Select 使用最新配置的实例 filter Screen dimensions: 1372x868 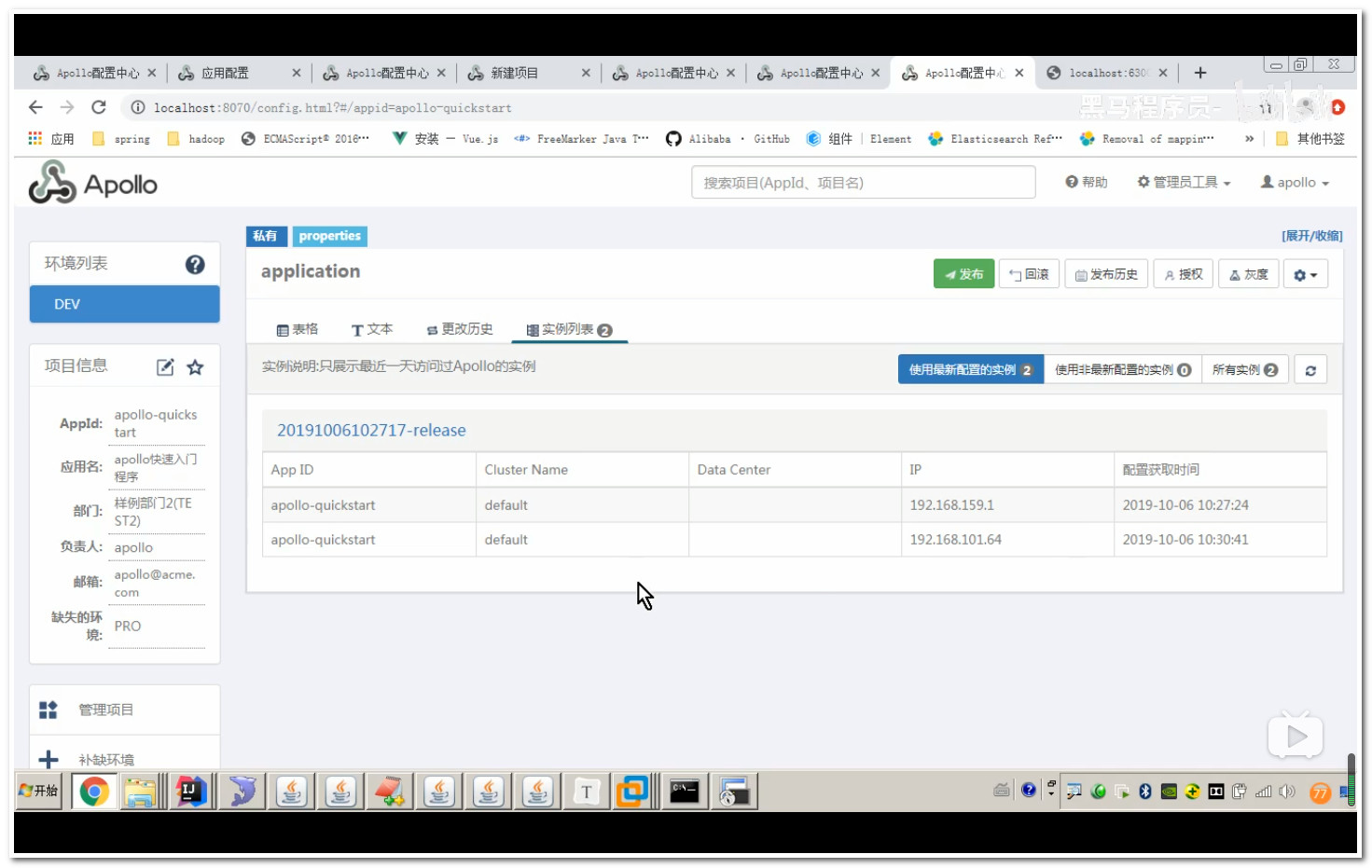pos(970,370)
